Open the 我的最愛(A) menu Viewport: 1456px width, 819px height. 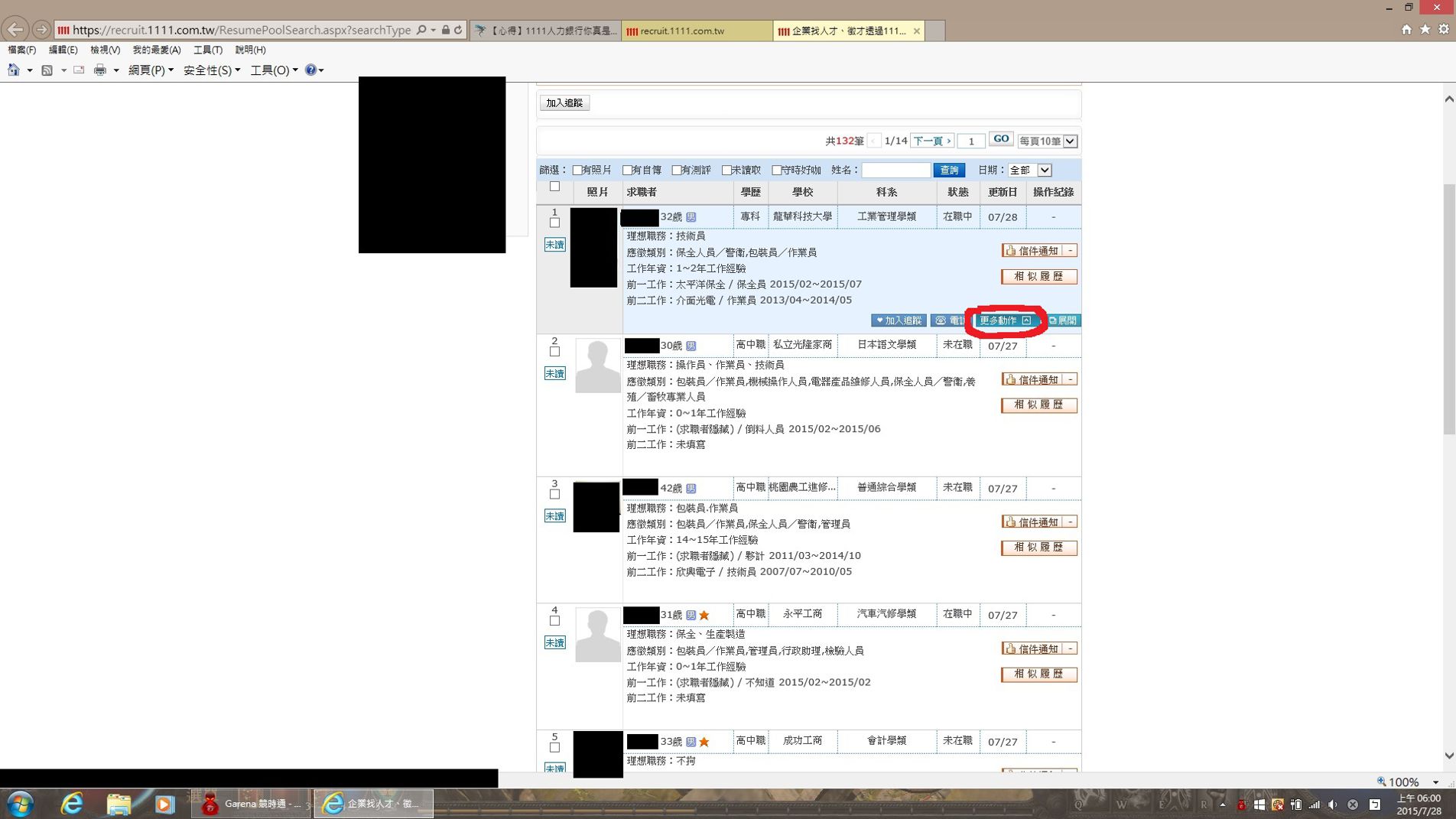156,50
